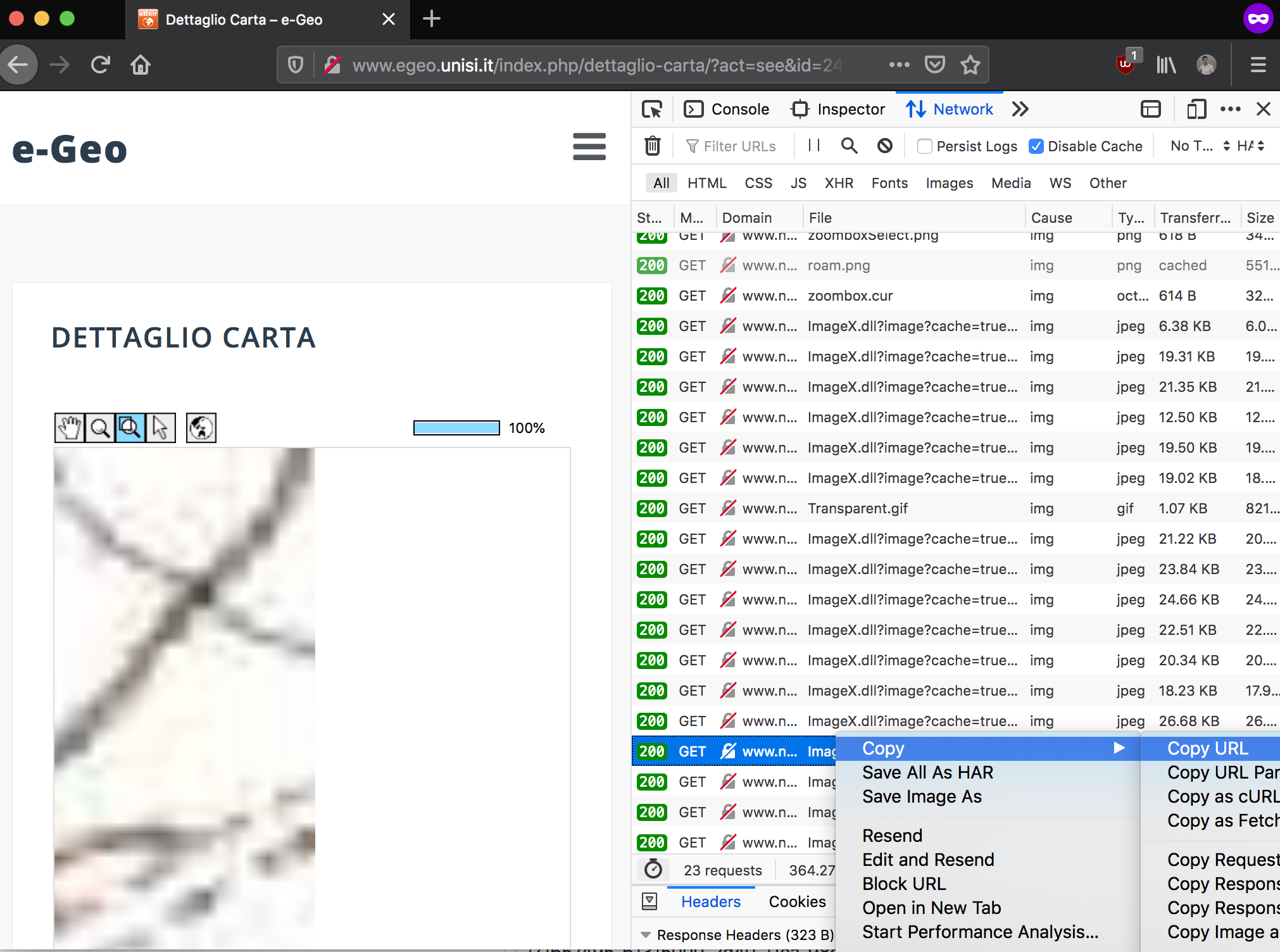1280x952 pixels.
Task: Go to browser home page
Action: (141, 65)
